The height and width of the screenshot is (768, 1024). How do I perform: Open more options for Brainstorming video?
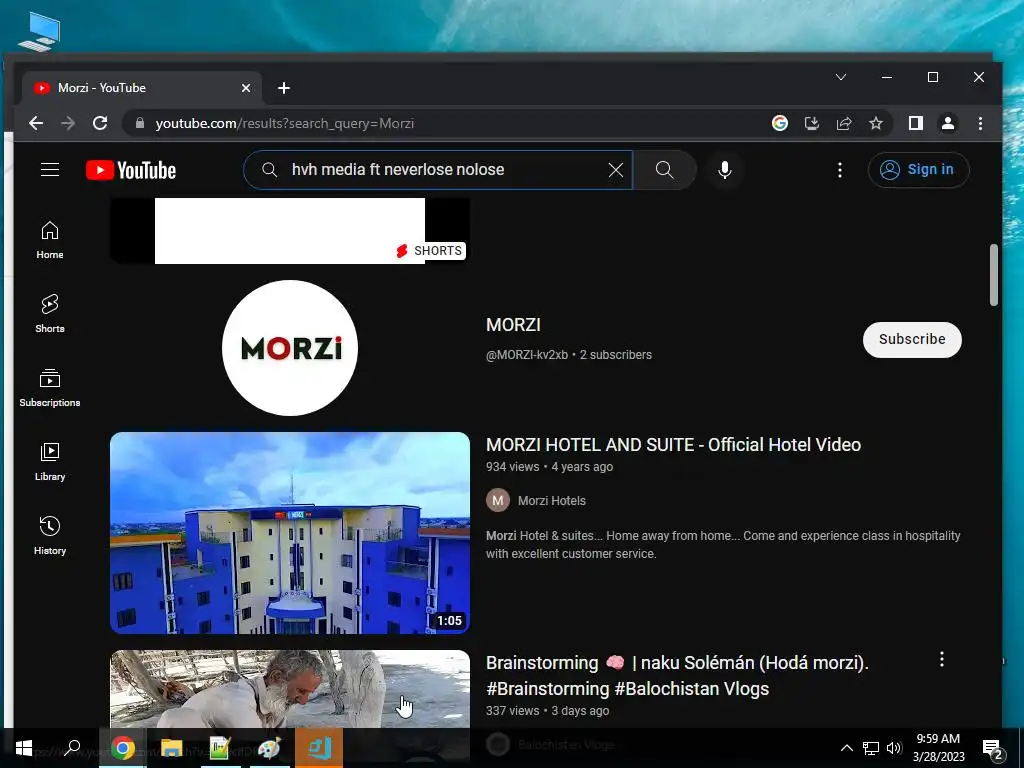[941, 660]
